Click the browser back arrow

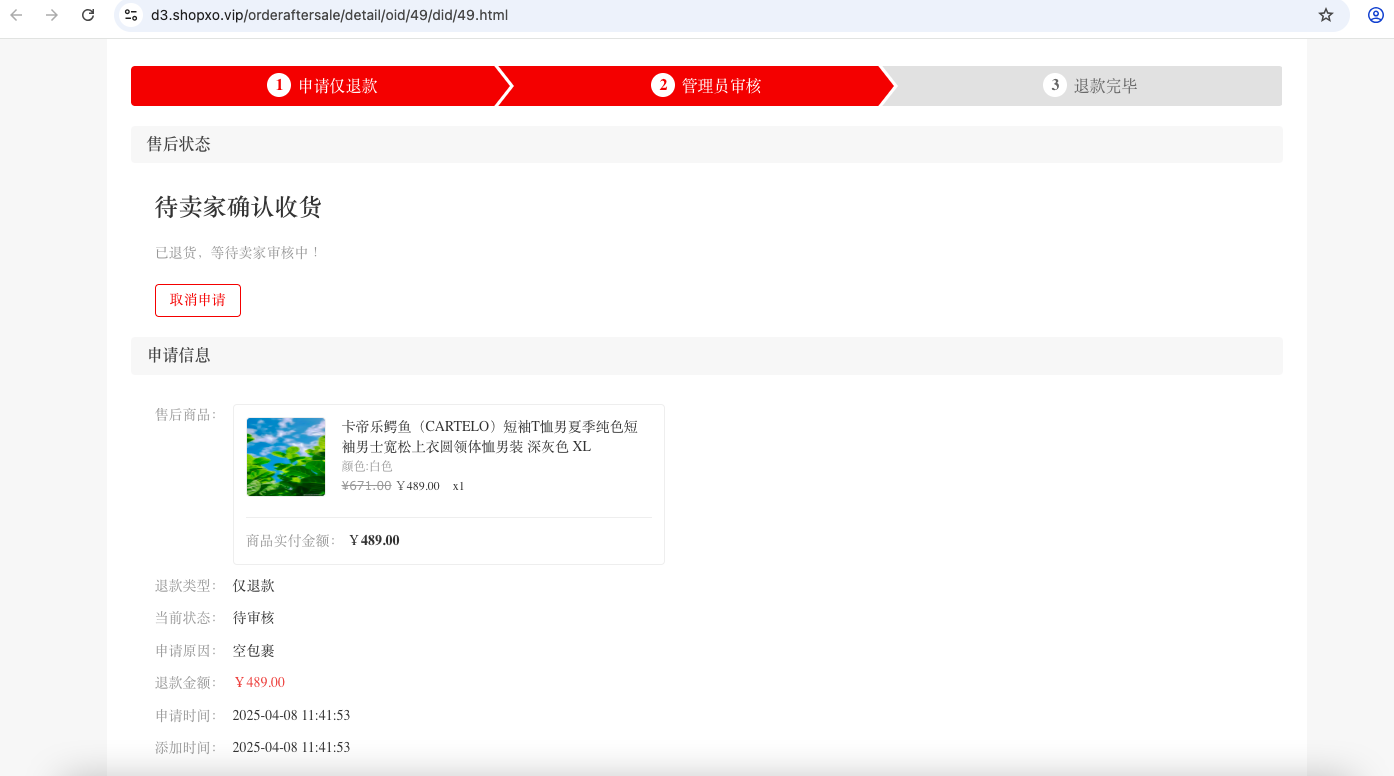pos(16,15)
